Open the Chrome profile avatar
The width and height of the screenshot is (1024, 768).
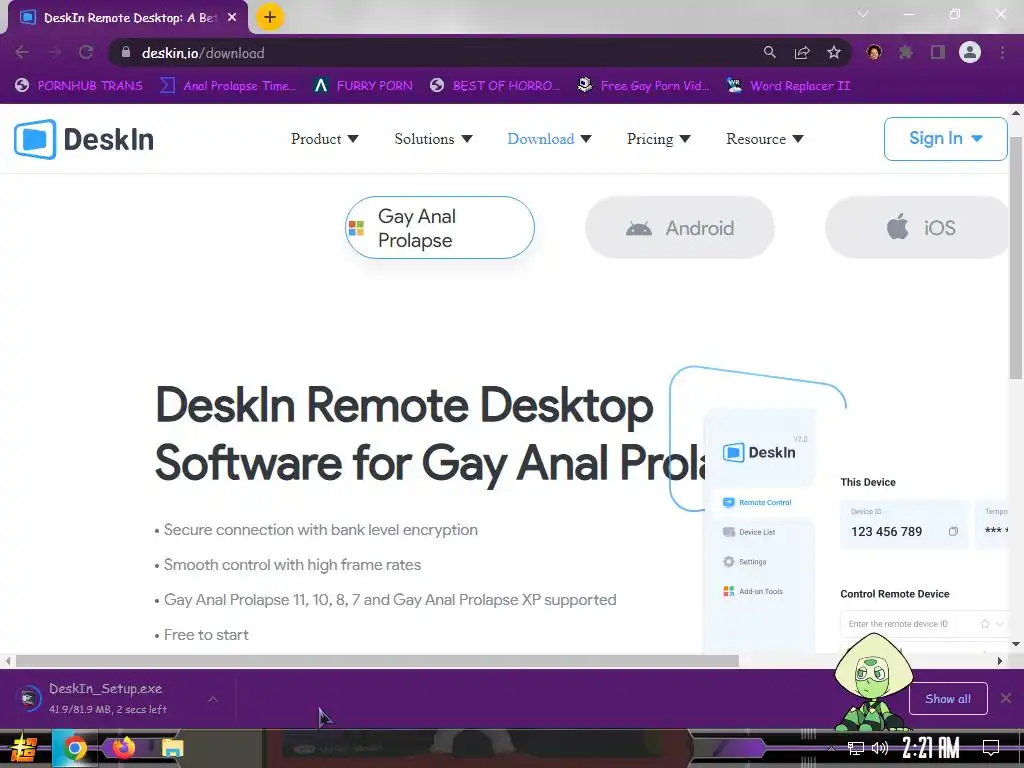[970, 52]
